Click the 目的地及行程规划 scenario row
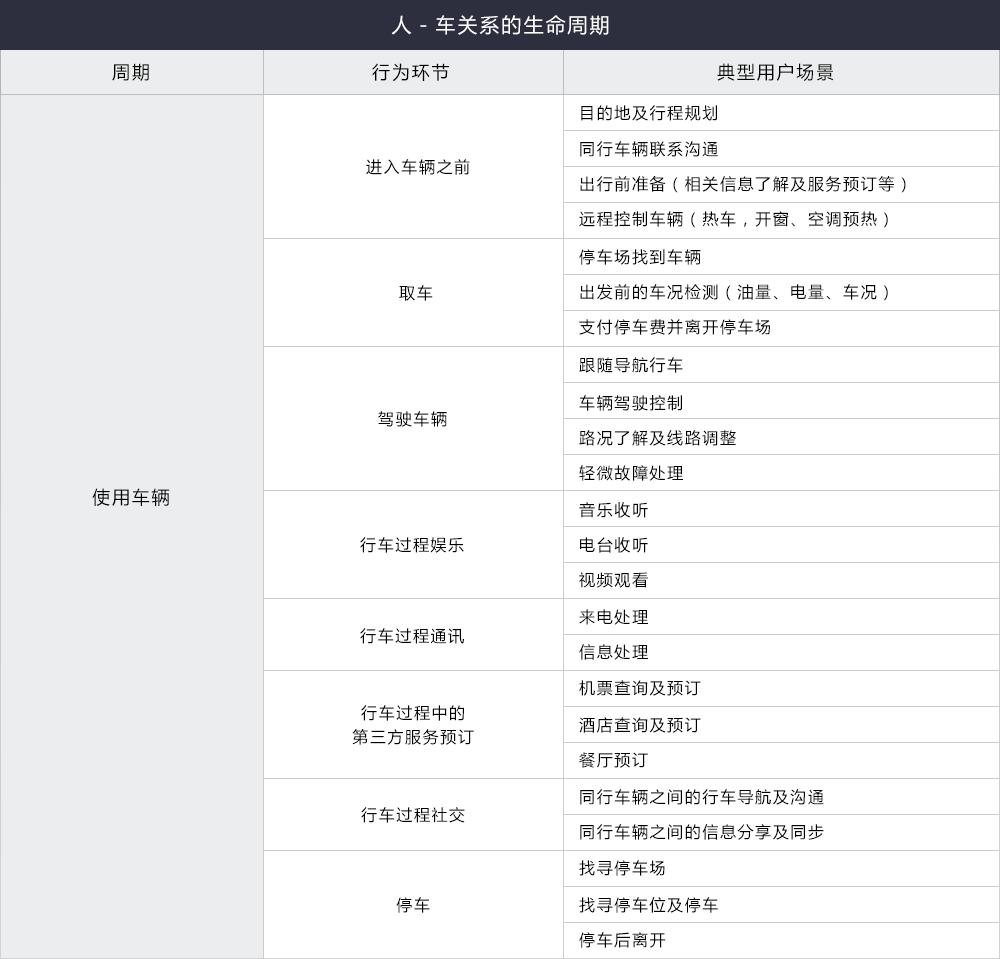The image size is (1000, 959). (648, 113)
